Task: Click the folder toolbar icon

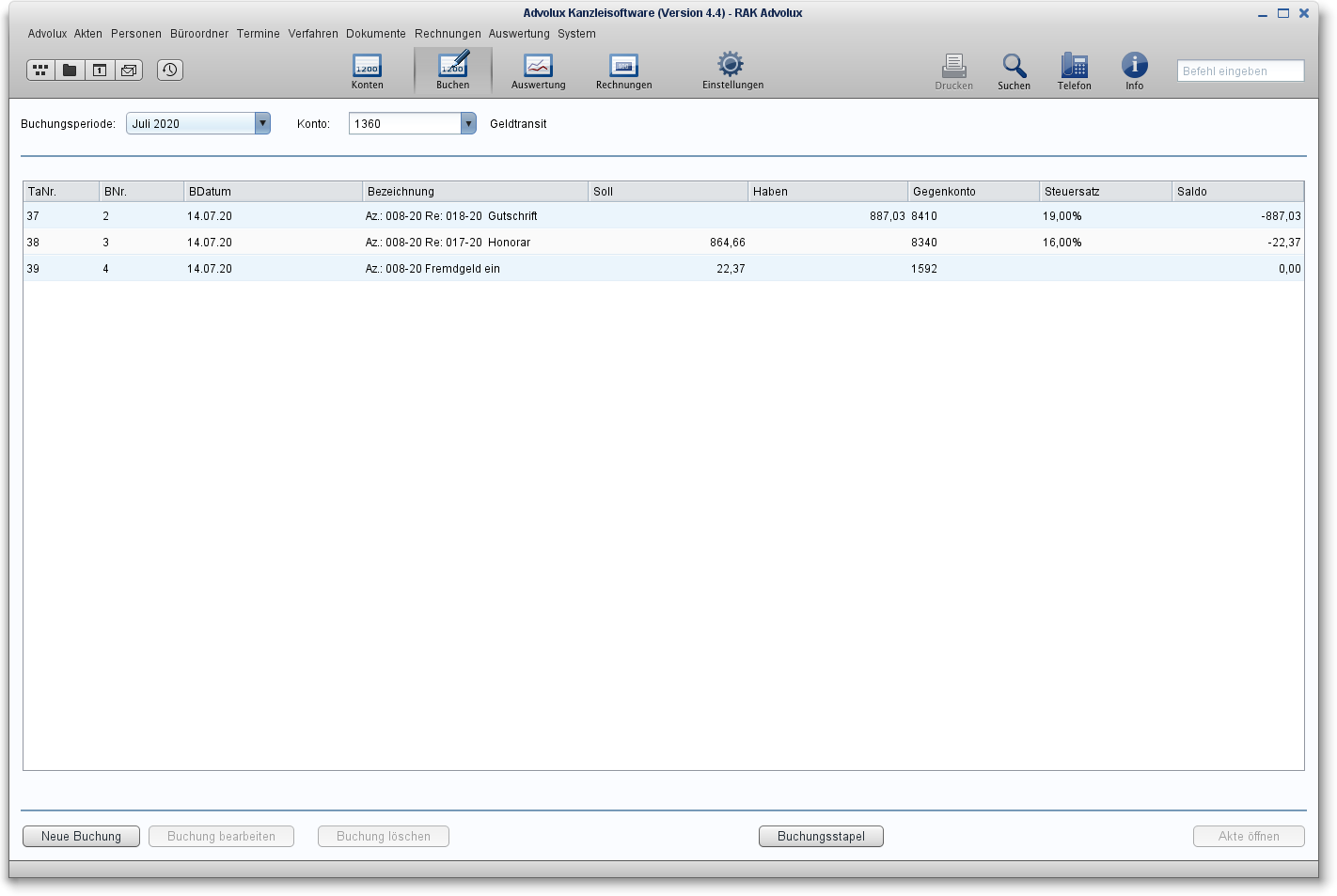Action: (70, 70)
